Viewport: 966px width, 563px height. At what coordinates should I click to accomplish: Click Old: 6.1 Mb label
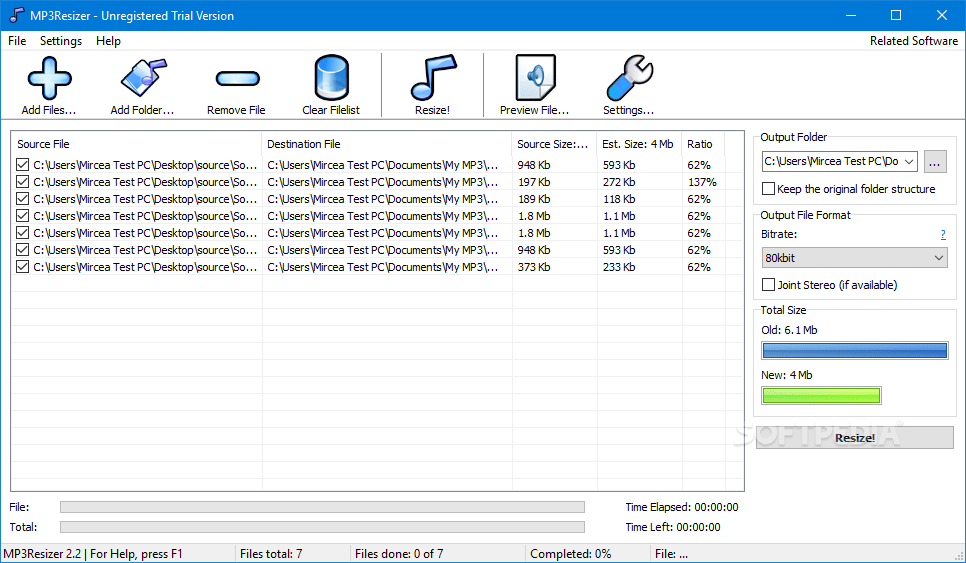(x=789, y=330)
